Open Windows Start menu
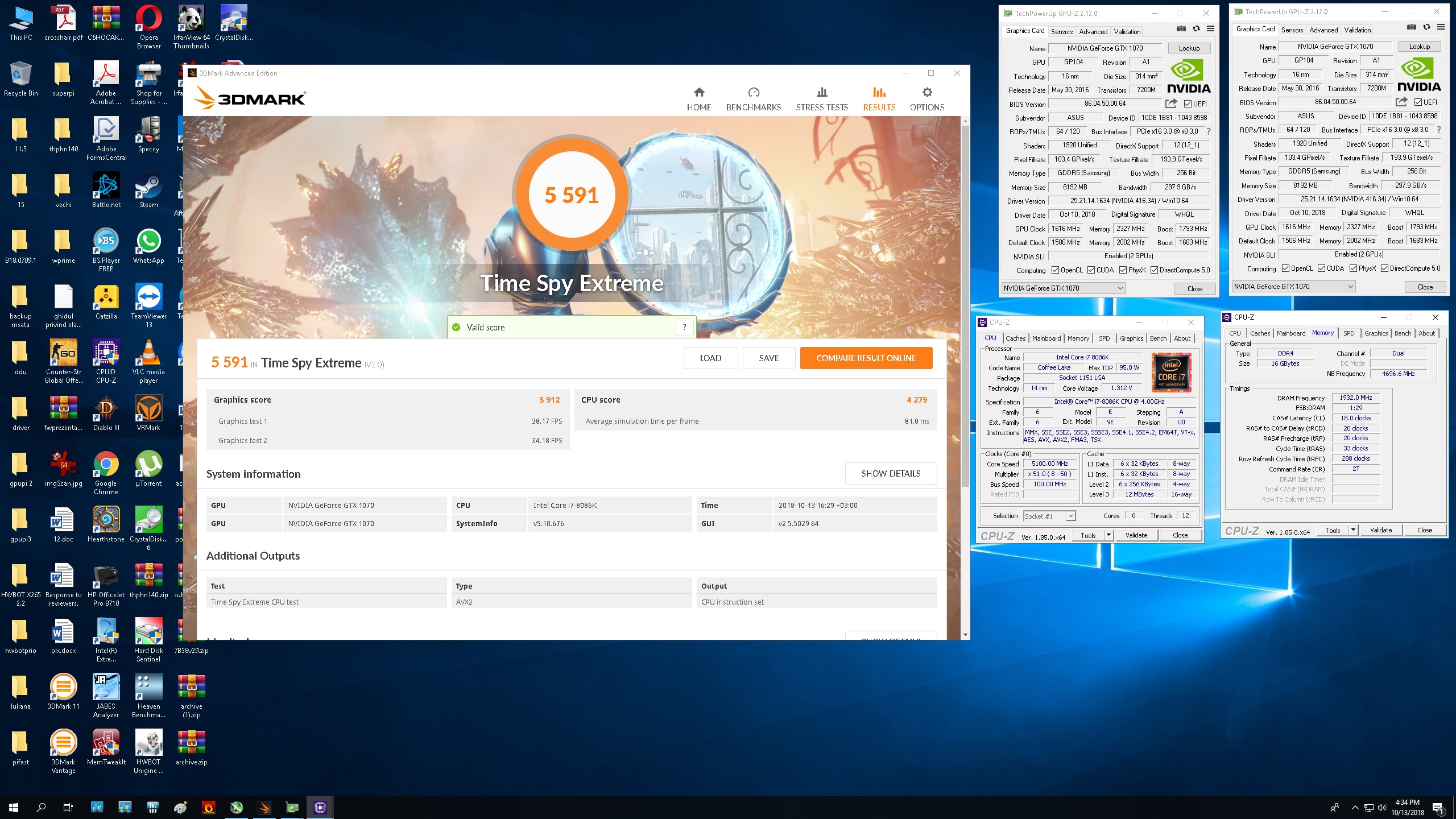 pyautogui.click(x=14, y=808)
